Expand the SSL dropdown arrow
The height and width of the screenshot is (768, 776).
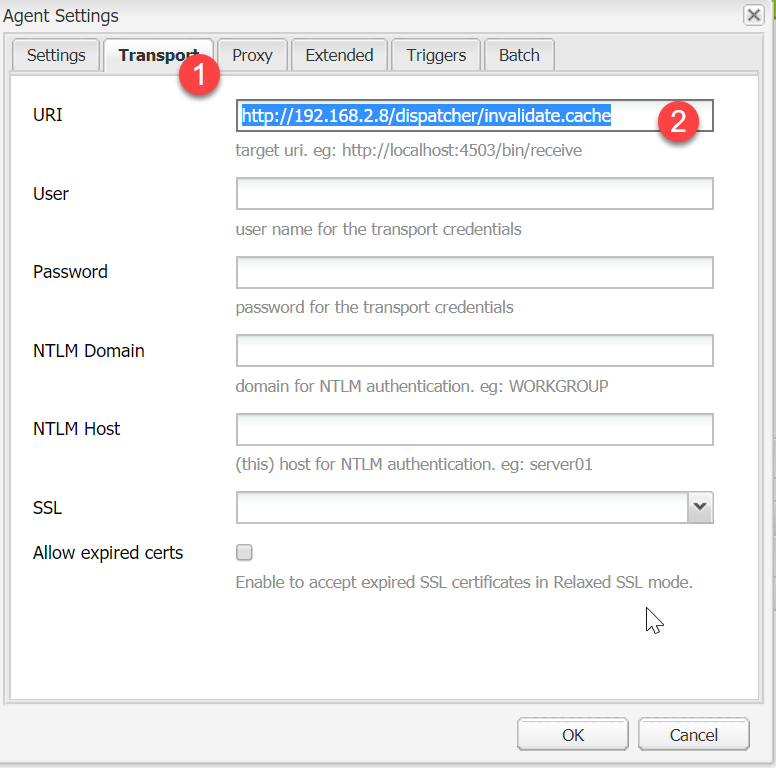(700, 508)
